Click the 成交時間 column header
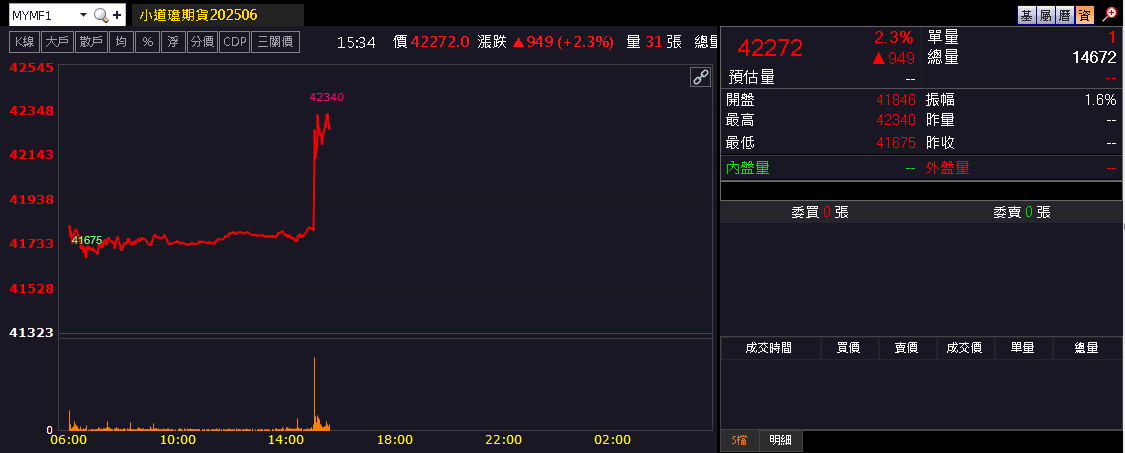 click(769, 348)
